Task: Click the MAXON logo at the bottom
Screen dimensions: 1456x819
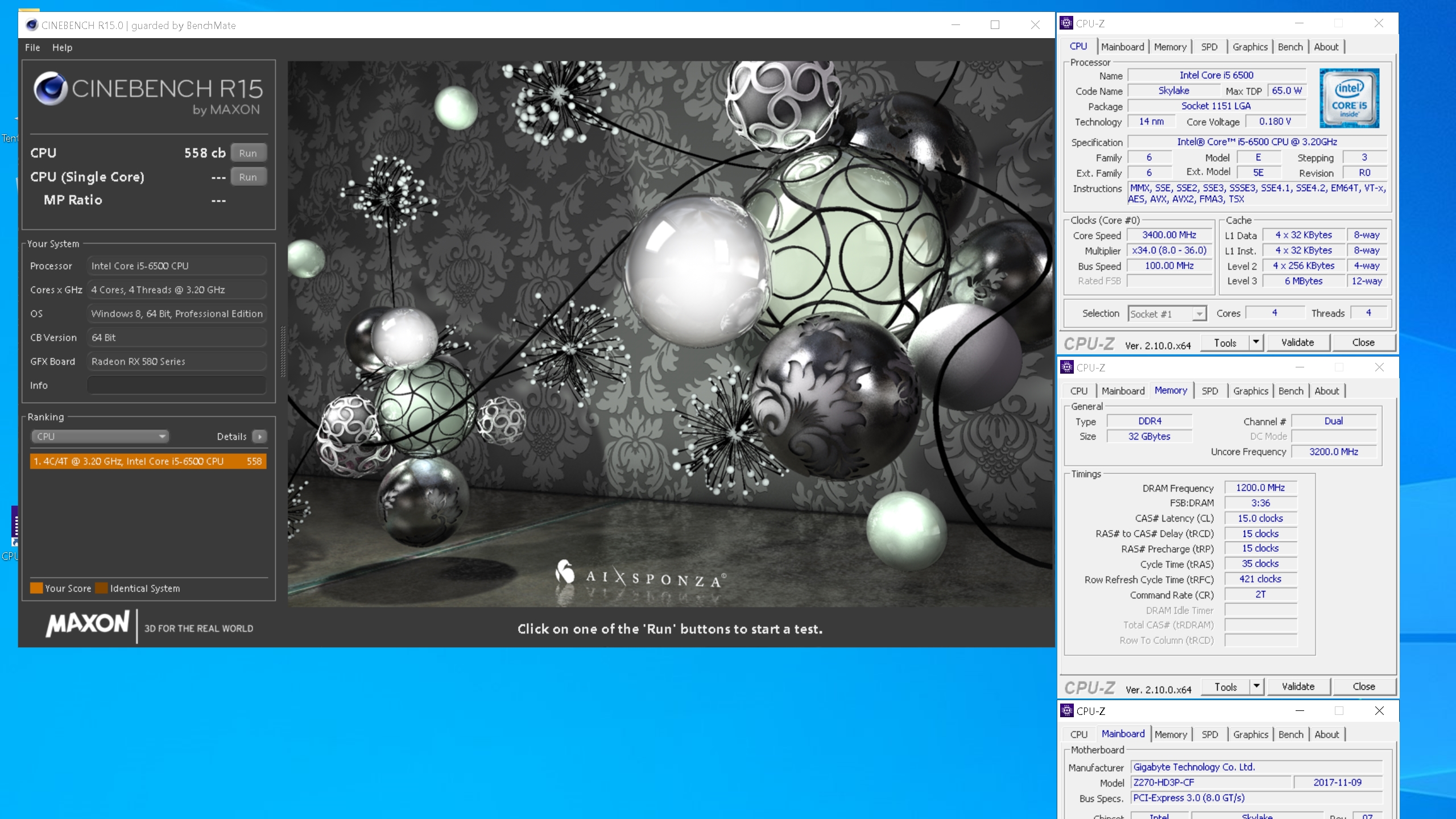Action: 88,624
